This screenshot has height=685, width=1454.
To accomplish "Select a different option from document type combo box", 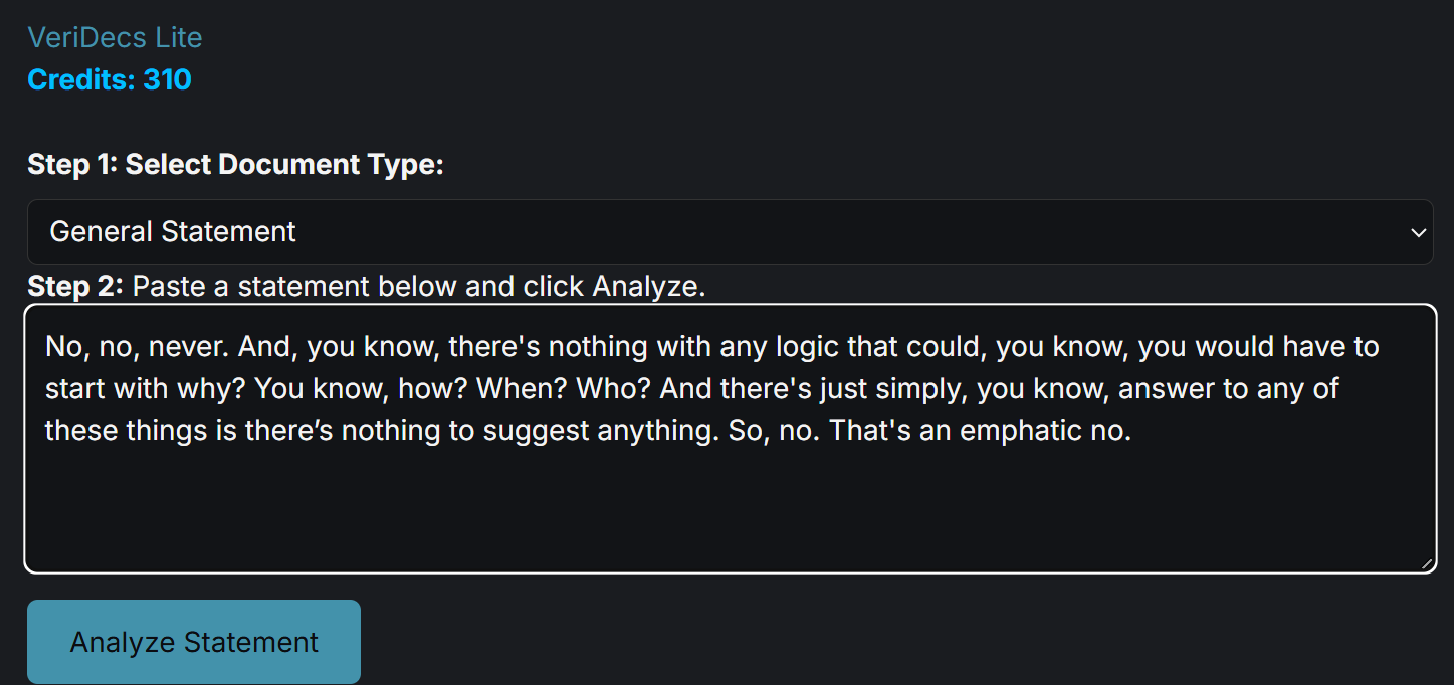I will pyautogui.click(x=727, y=231).
